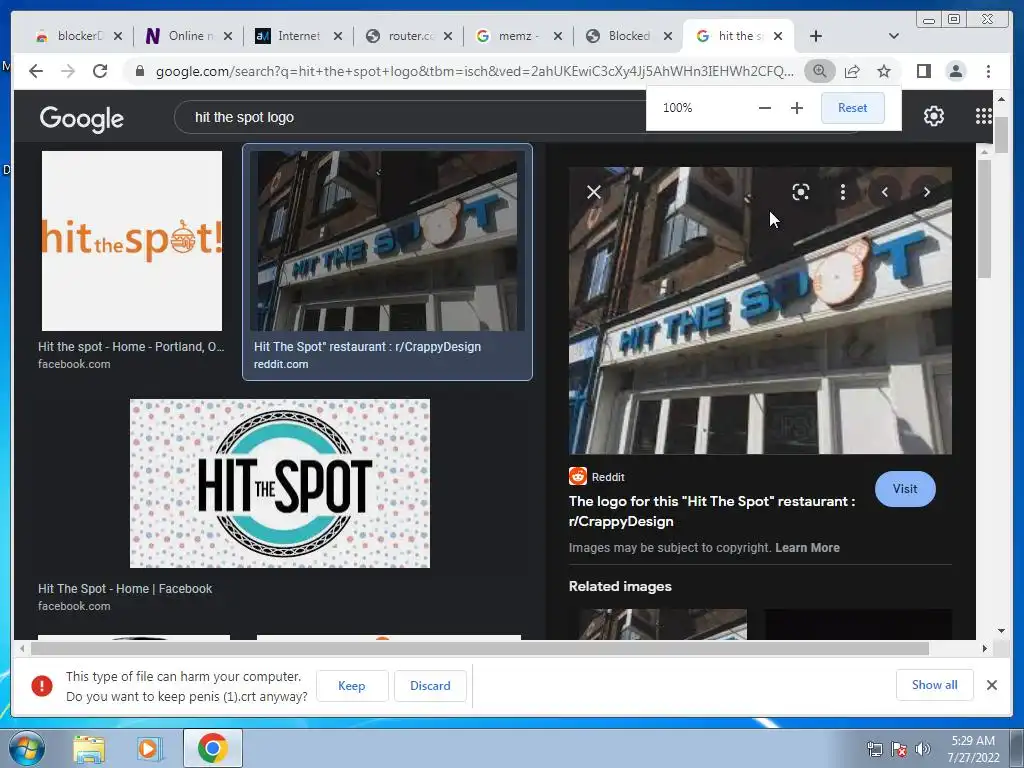Screen dimensions: 1024x768
Task: Open Google quick settings gear
Action: click(934, 116)
